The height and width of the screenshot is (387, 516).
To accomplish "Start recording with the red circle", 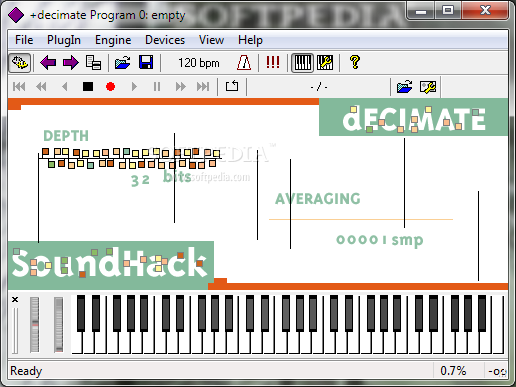I will pos(110,87).
